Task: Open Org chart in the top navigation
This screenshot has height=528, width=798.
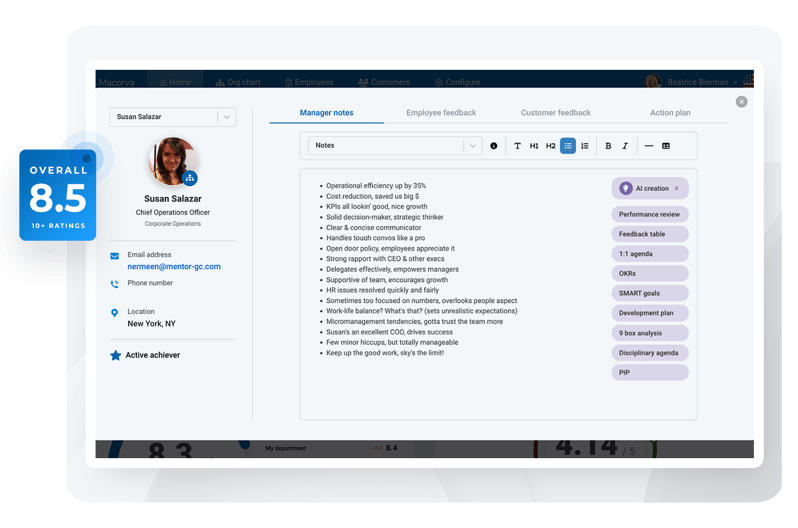Action: [x=238, y=82]
